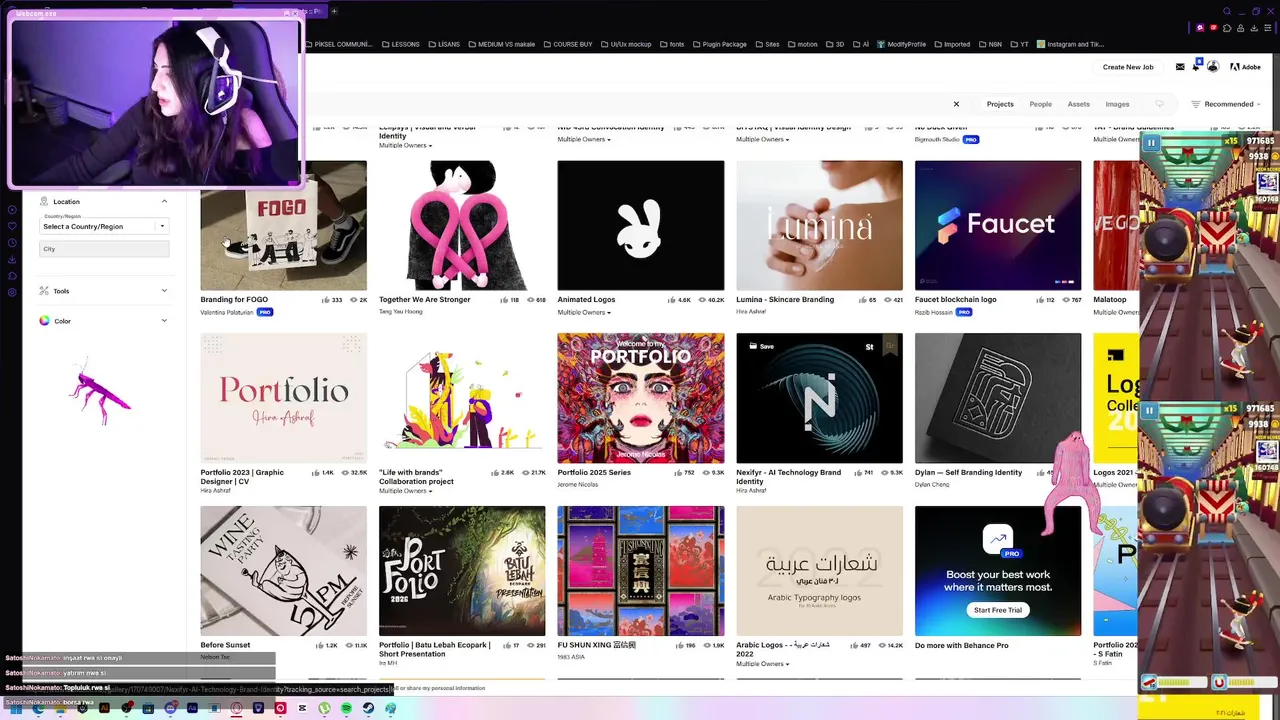This screenshot has width=1280, height=720.
Task: Open browser sidebar downloads icon
Action: (x=12, y=260)
